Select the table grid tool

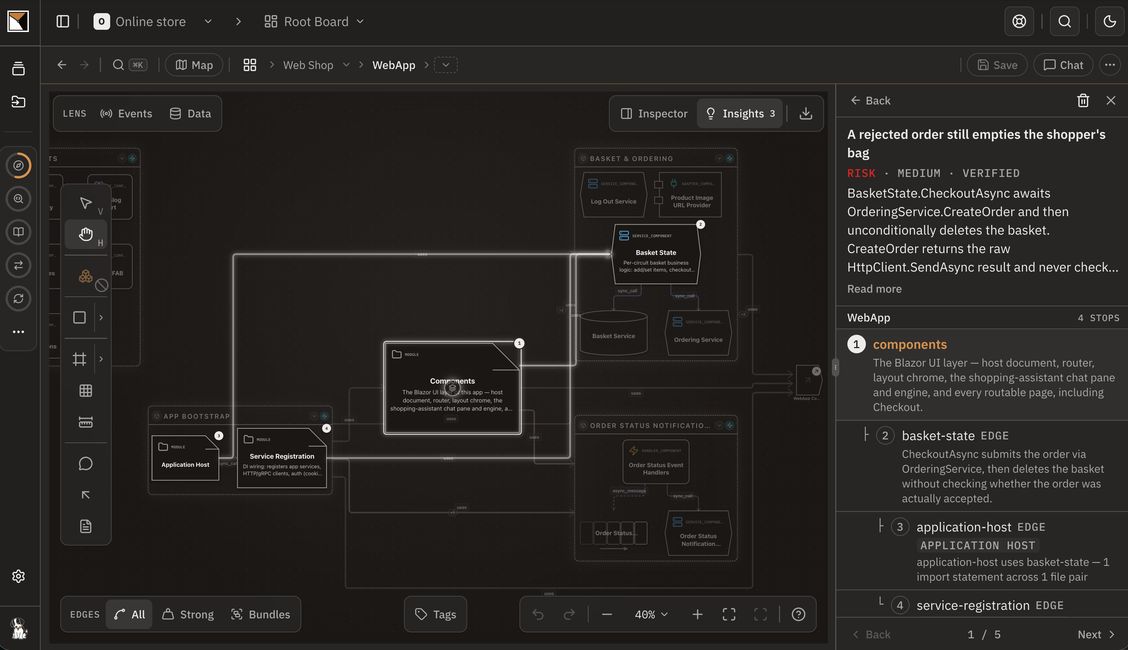pyautogui.click(x=86, y=390)
